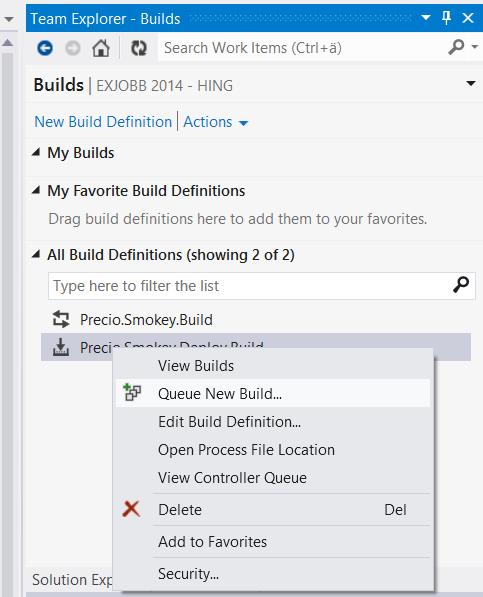Switch to the Solution Explorer tab

pyautogui.click(x=72, y=580)
